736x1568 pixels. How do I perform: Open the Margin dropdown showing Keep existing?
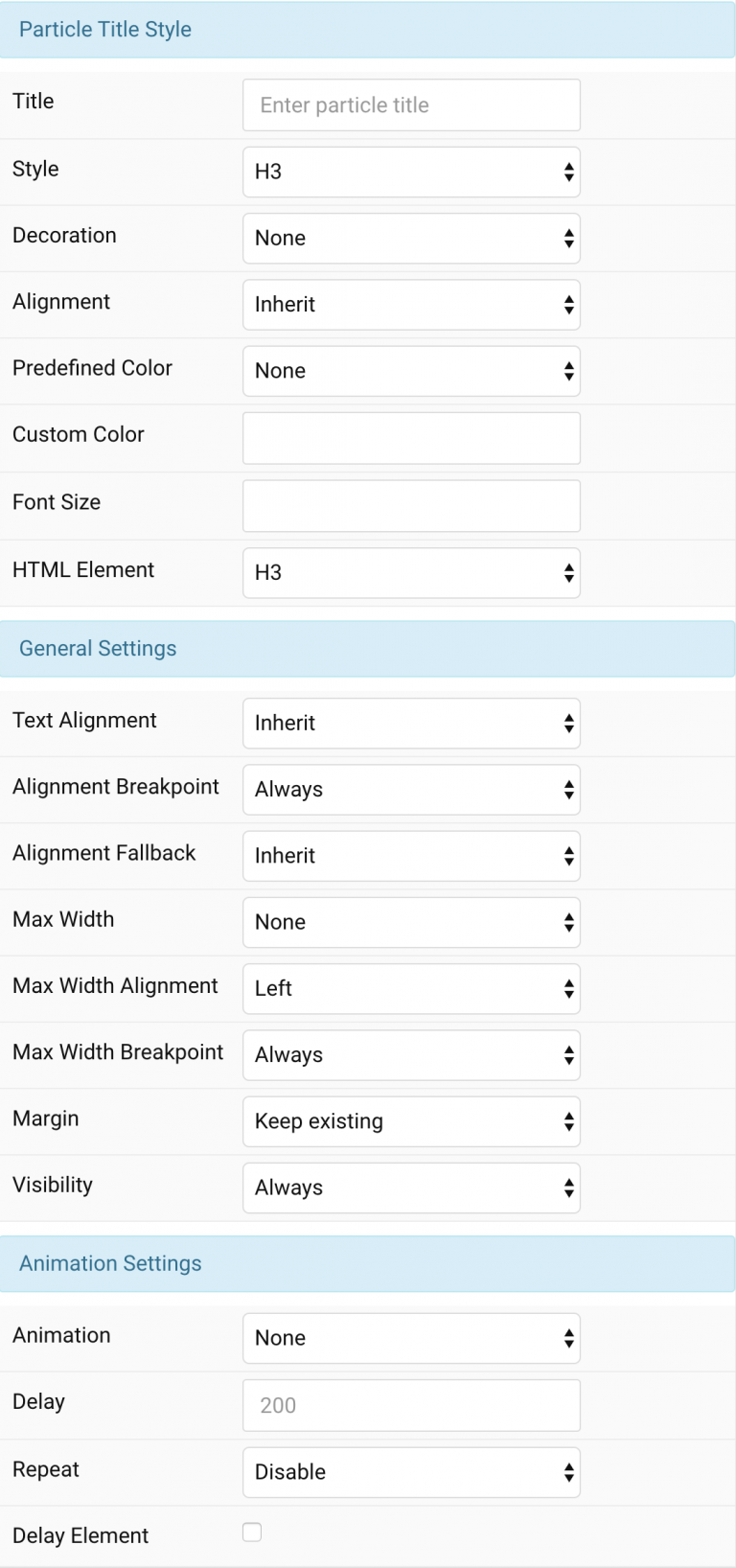click(411, 1121)
